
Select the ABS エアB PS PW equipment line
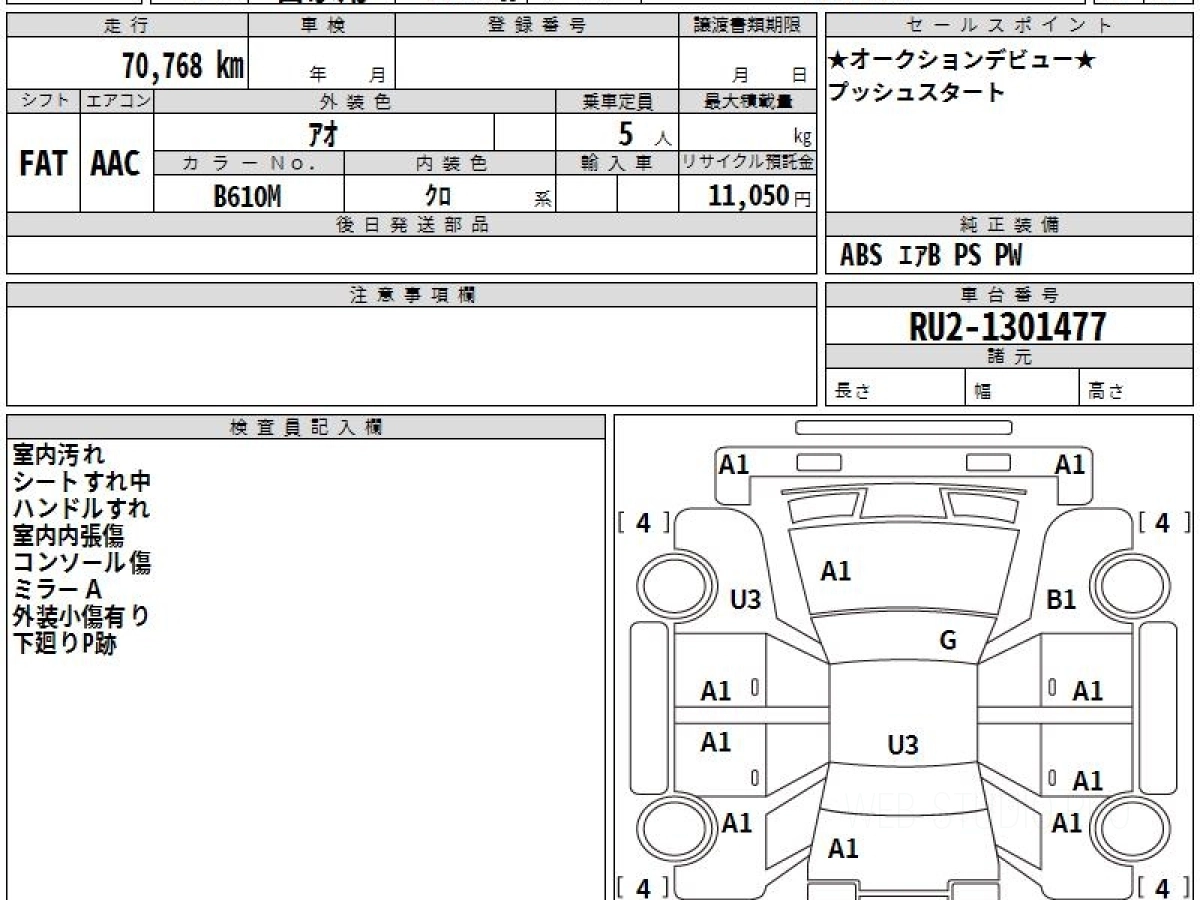pyautogui.click(x=931, y=256)
